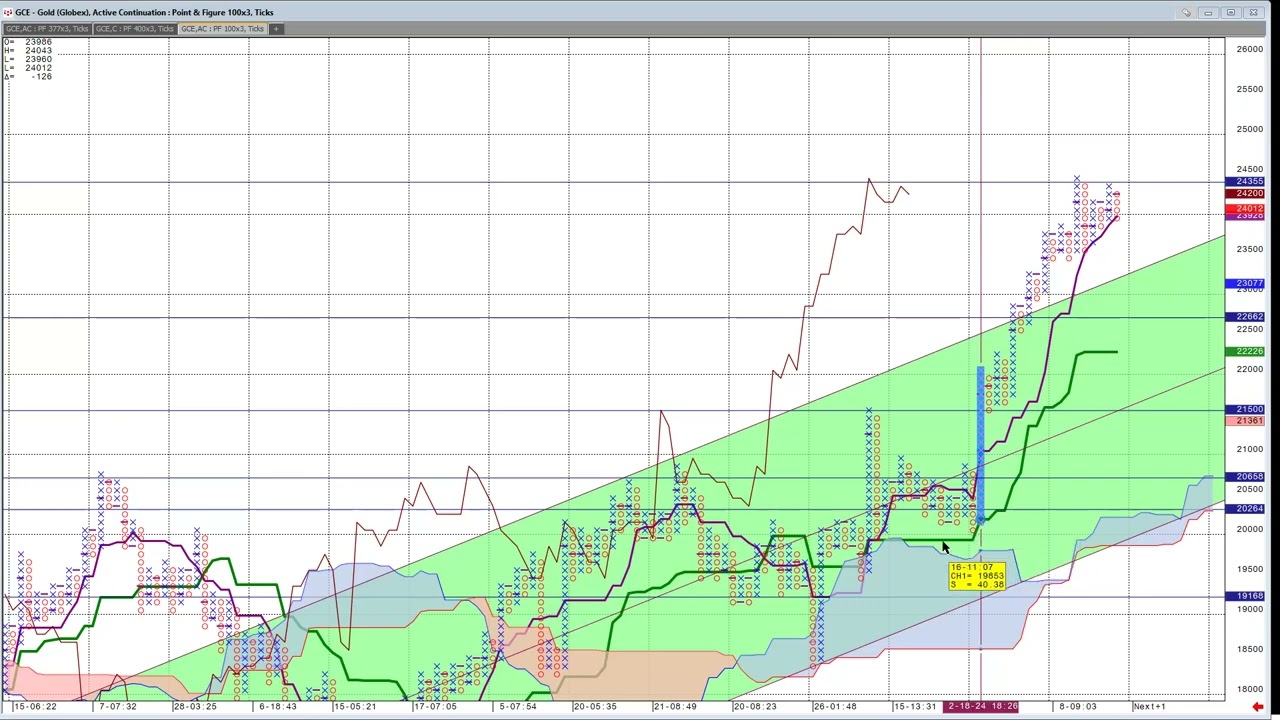The image size is (1280, 720).
Task: Click the 22662 blue price marker
Action: point(1245,317)
